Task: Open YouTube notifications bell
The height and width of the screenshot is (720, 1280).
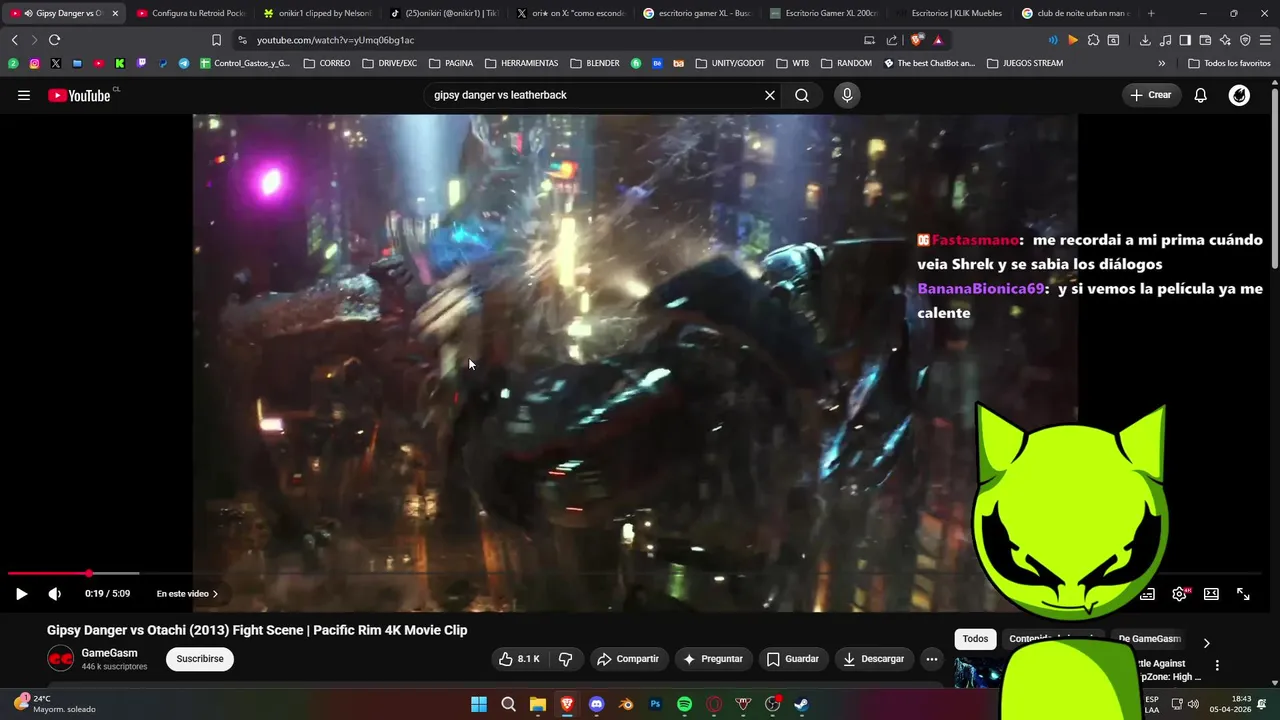Action: pyautogui.click(x=1201, y=95)
